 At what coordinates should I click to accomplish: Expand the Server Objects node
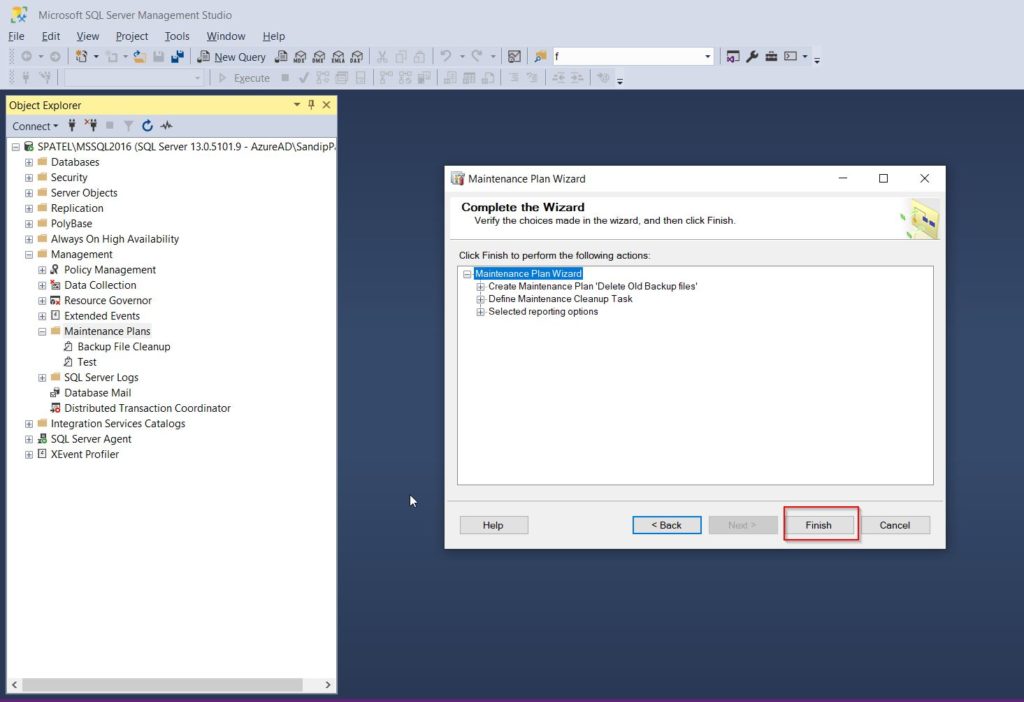[x=29, y=193]
